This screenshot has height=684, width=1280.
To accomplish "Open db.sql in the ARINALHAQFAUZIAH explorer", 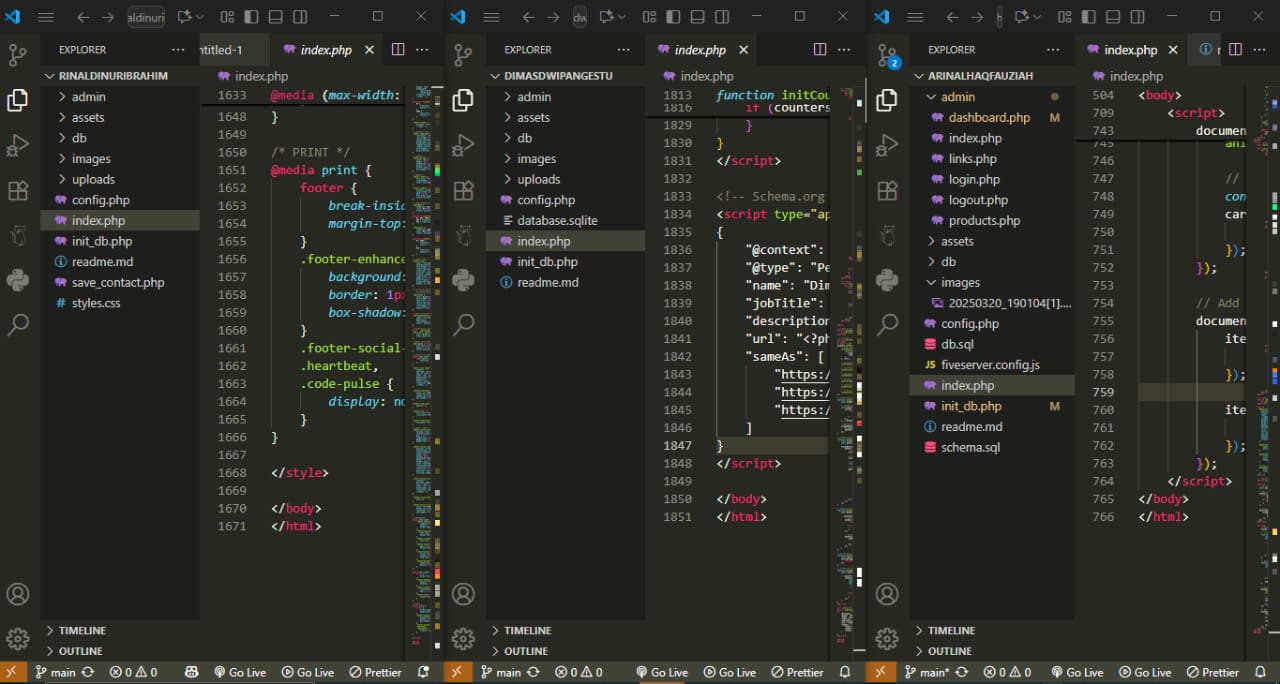I will pyautogui.click(x=958, y=344).
